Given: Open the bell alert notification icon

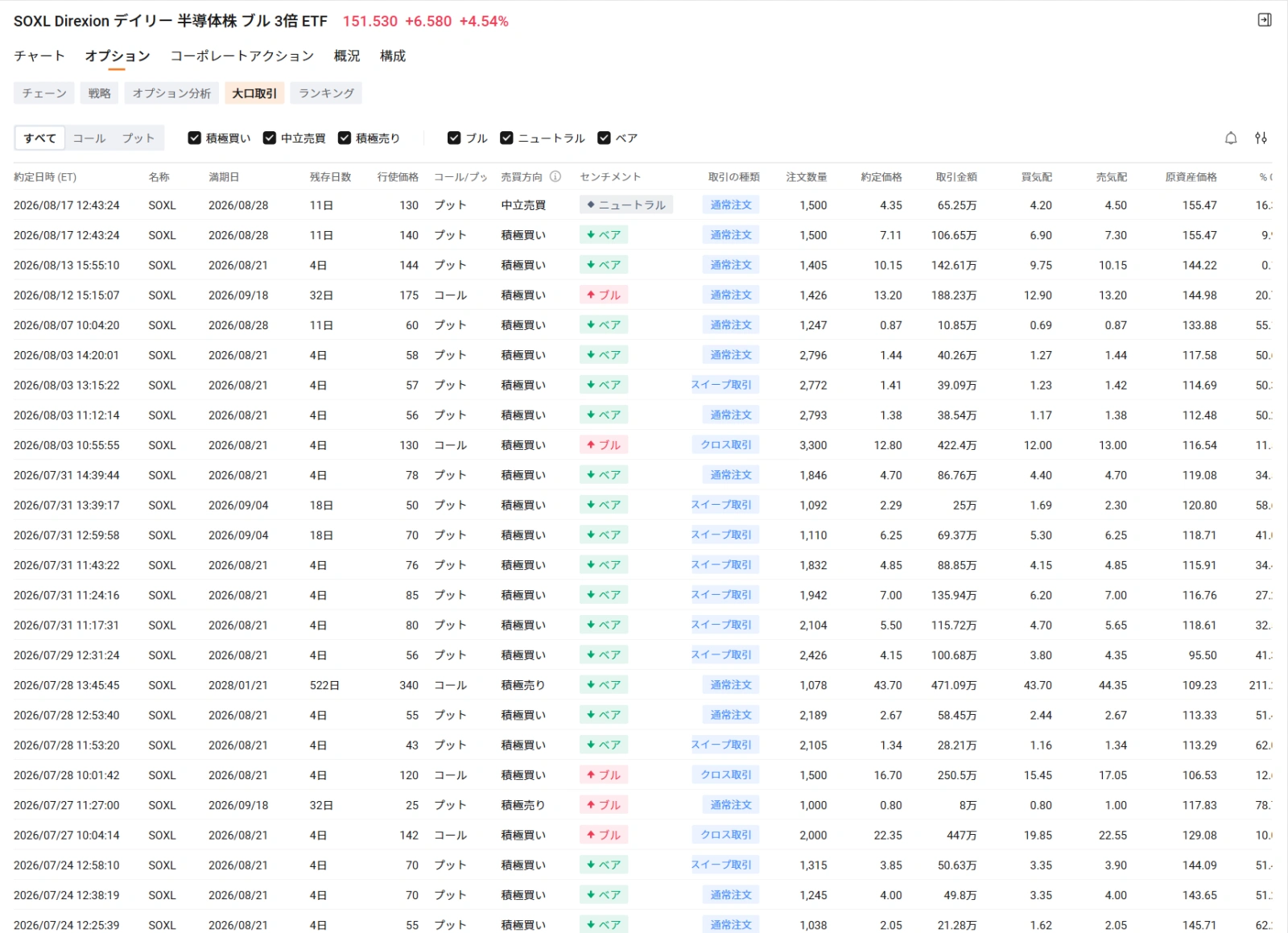Looking at the screenshot, I should click(x=1231, y=138).
